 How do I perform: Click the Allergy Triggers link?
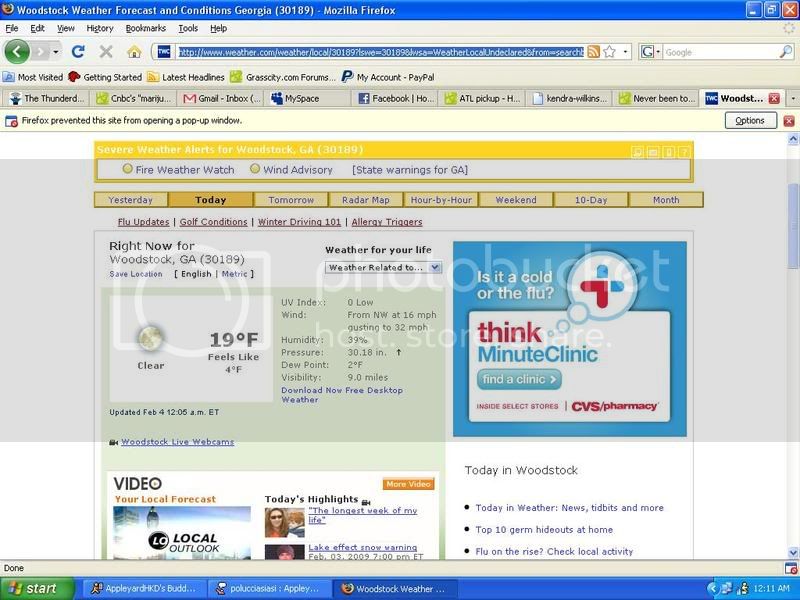click(x=387, y=222)
